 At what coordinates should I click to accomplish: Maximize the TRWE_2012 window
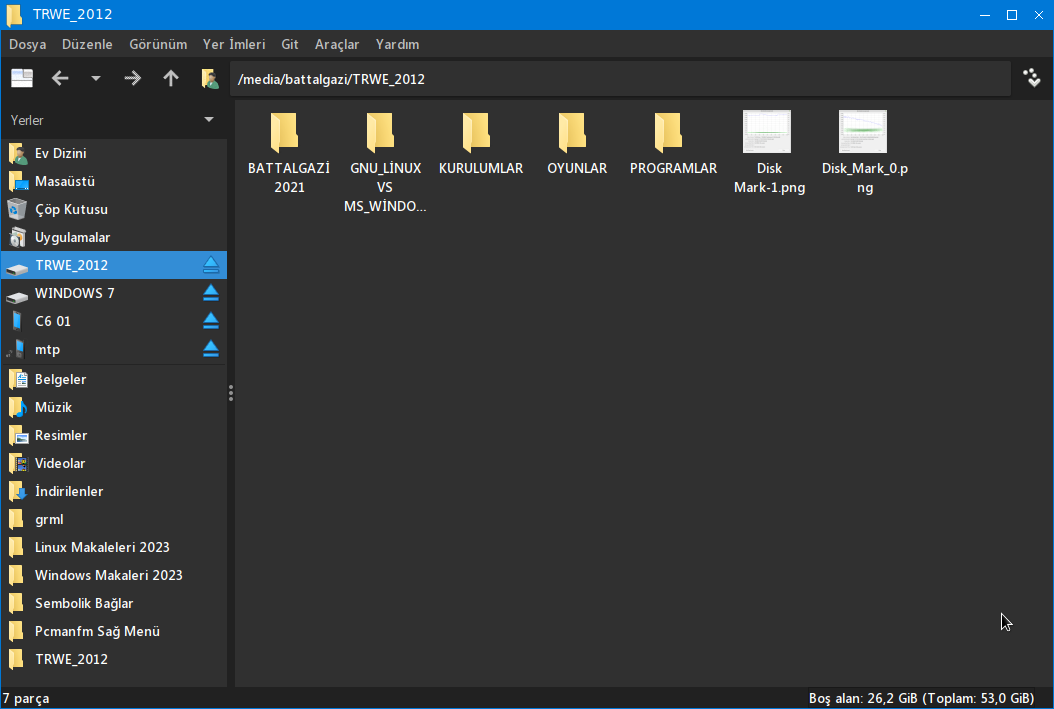tap(1012, 15)
